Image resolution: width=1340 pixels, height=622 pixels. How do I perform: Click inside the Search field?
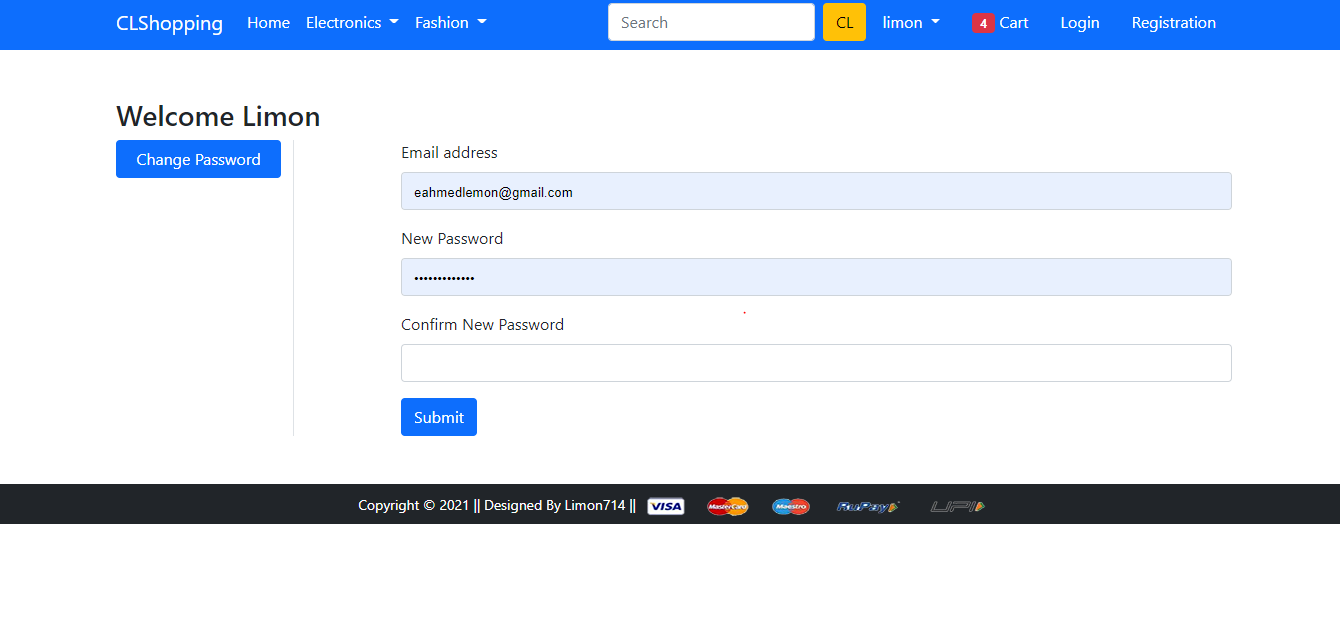(x=711, y=21)
